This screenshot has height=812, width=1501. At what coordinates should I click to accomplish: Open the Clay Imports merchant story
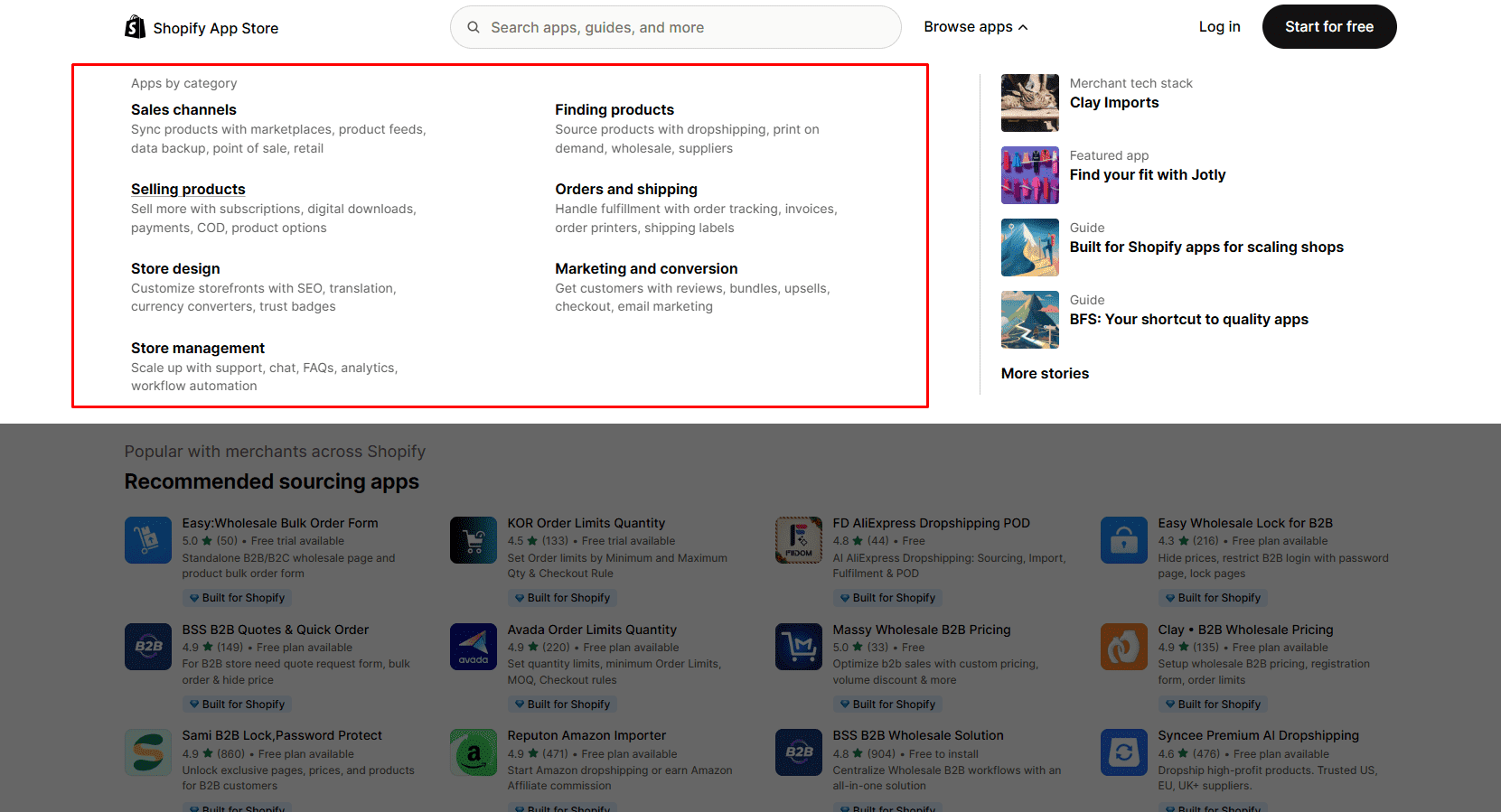pos(1114,102)
